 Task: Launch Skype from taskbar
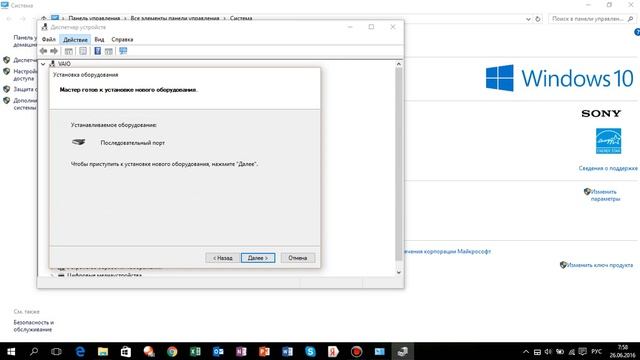[310, 351]
